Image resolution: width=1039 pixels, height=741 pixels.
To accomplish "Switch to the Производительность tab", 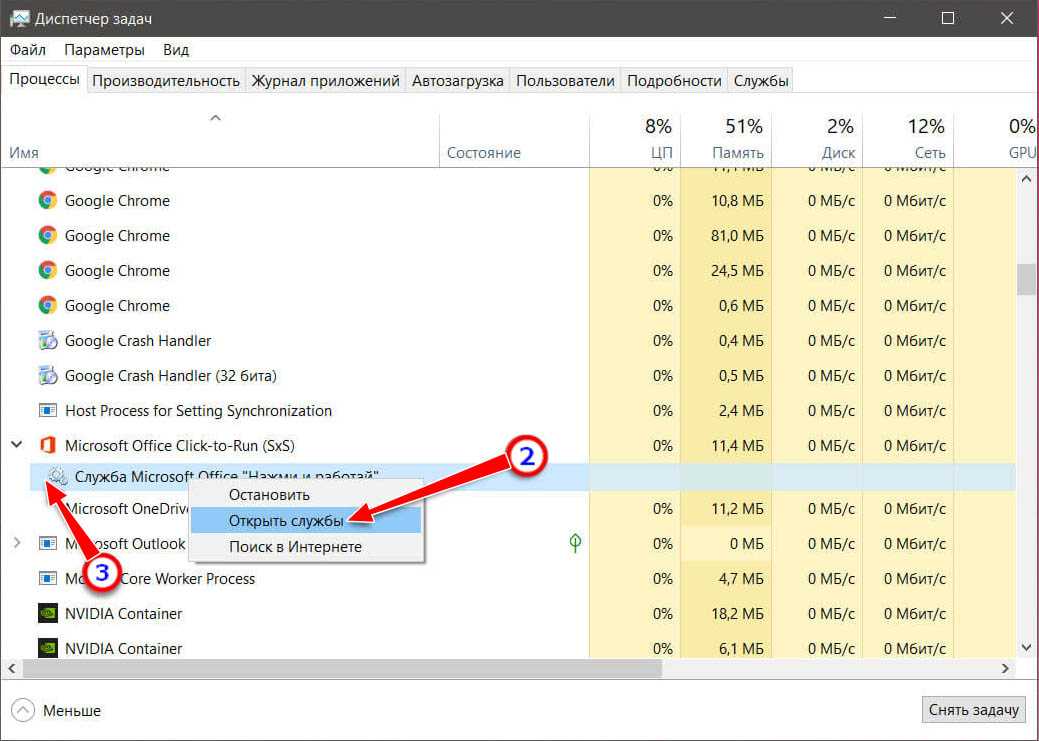I will [x=166, y=81].
